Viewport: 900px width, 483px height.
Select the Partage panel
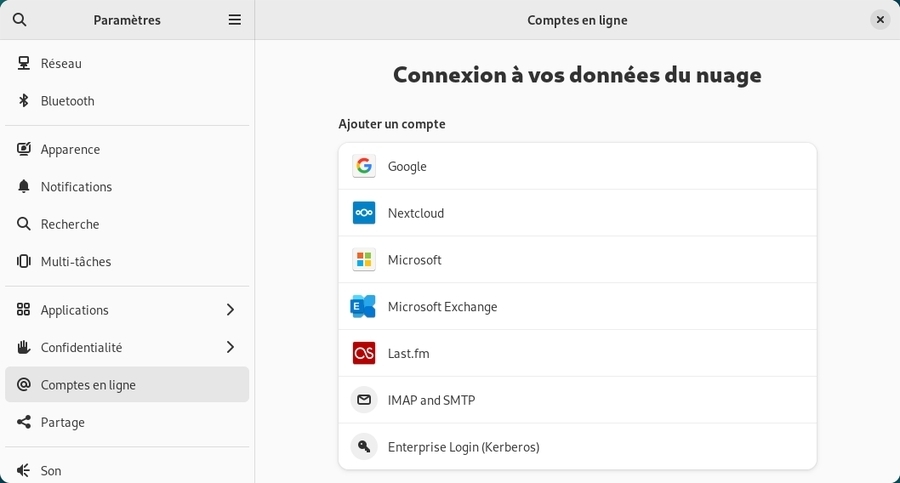click(x=127, y=422)
